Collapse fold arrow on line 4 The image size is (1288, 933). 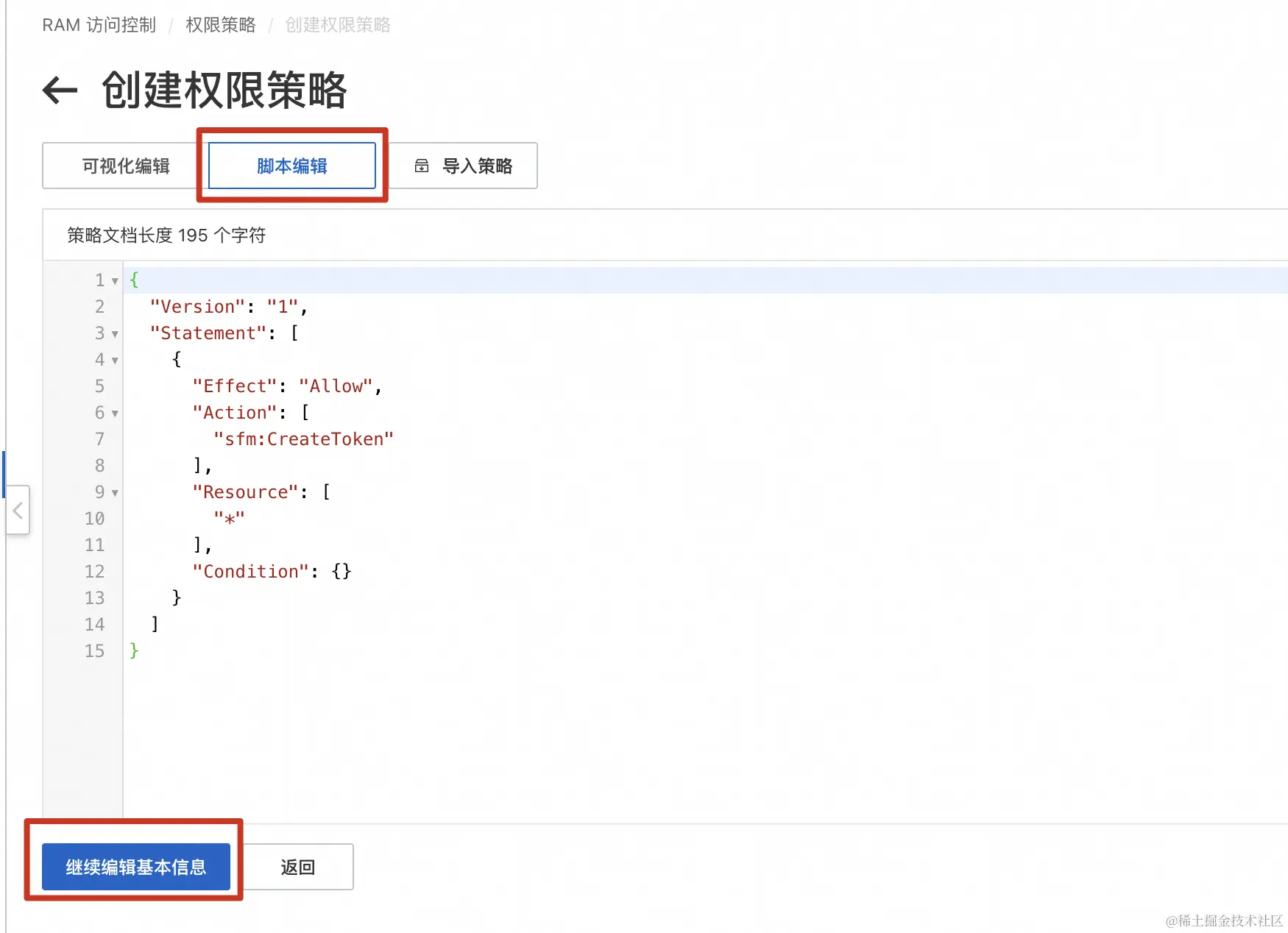(115, 361)
